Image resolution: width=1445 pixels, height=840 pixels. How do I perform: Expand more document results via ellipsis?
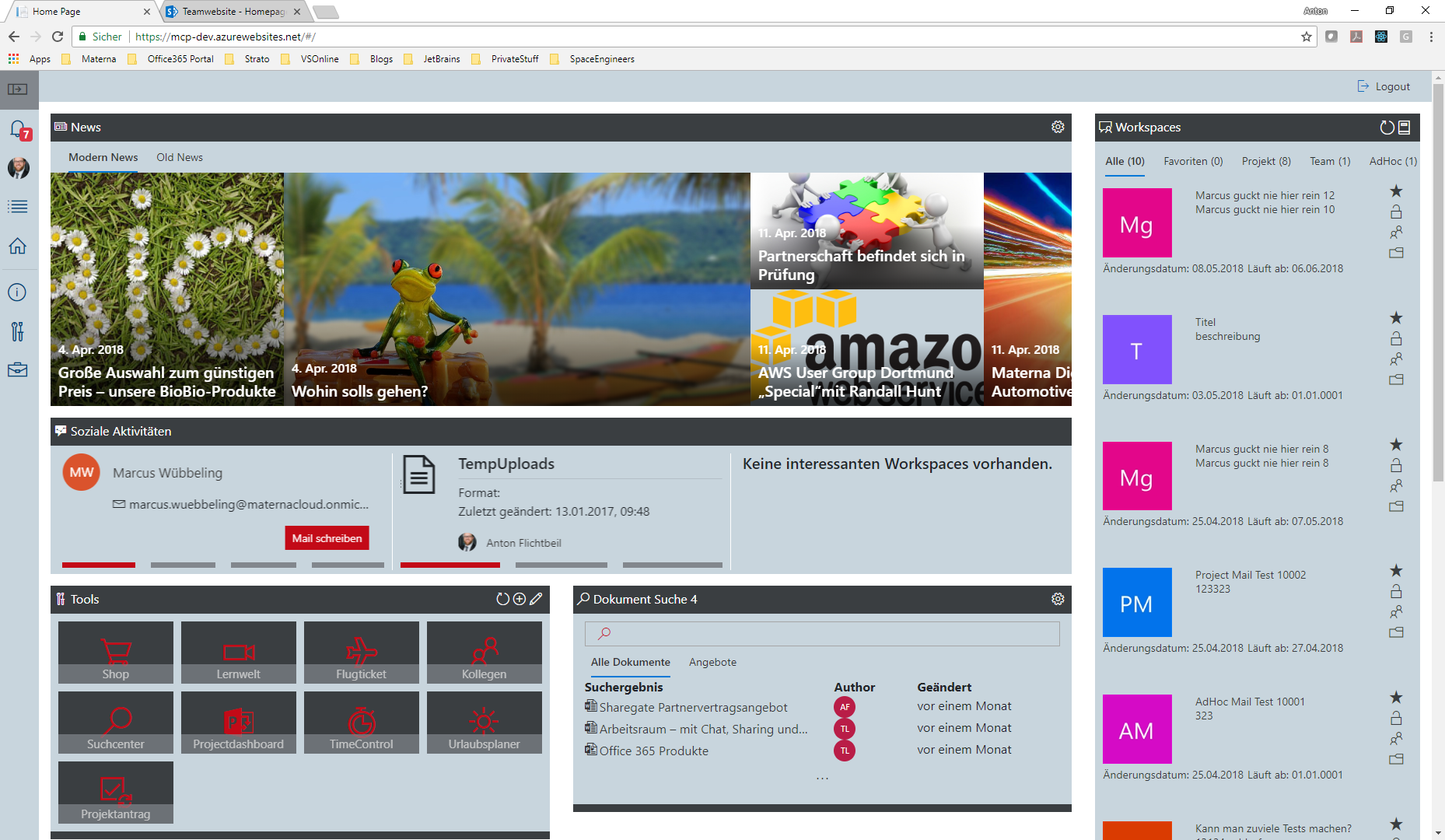(x=822, y=778)
